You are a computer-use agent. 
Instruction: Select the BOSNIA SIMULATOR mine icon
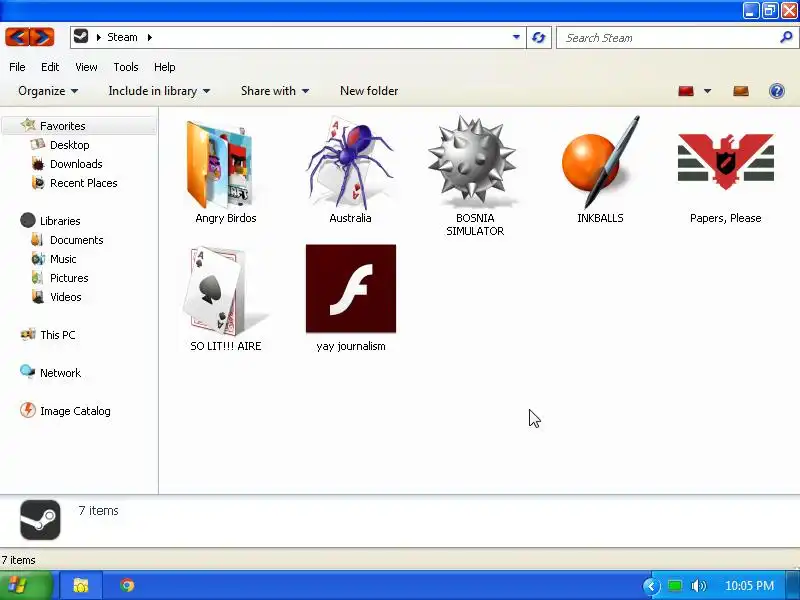tap(472, 159)
